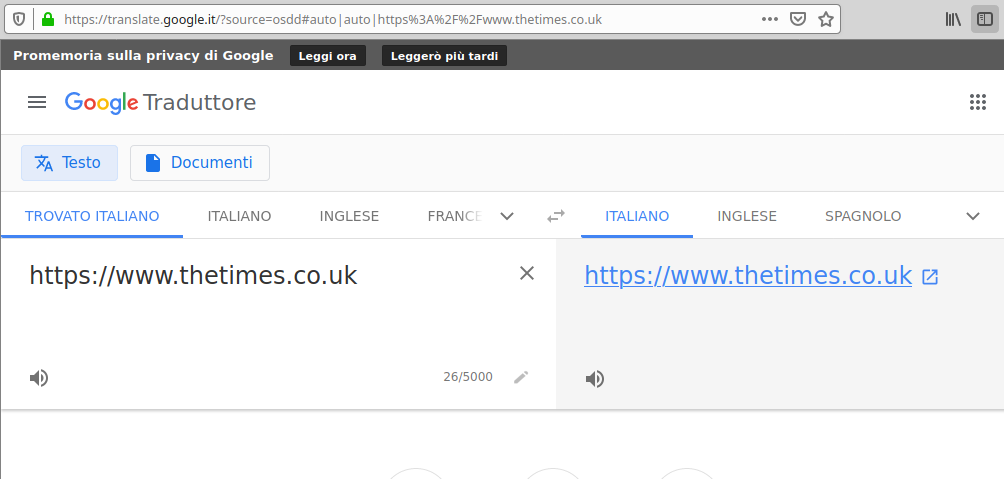The width and height of the screenshot is (1004, 479).
Task: Expand more source languages
Action: click(x=506, y=216)
